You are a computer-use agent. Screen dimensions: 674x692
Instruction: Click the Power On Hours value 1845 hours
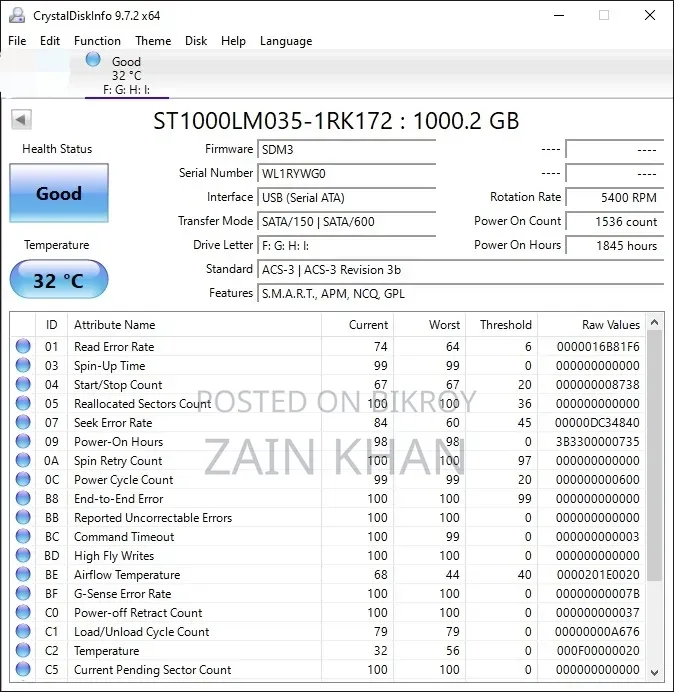tap(614, 245)
